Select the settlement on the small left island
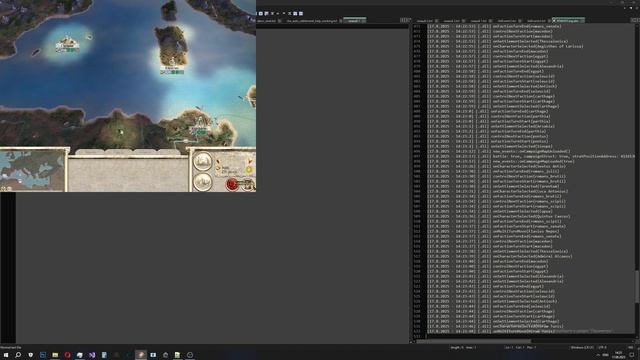Image resolution: width=640 pixels, height=360 pixels. [x=67, y=43]
